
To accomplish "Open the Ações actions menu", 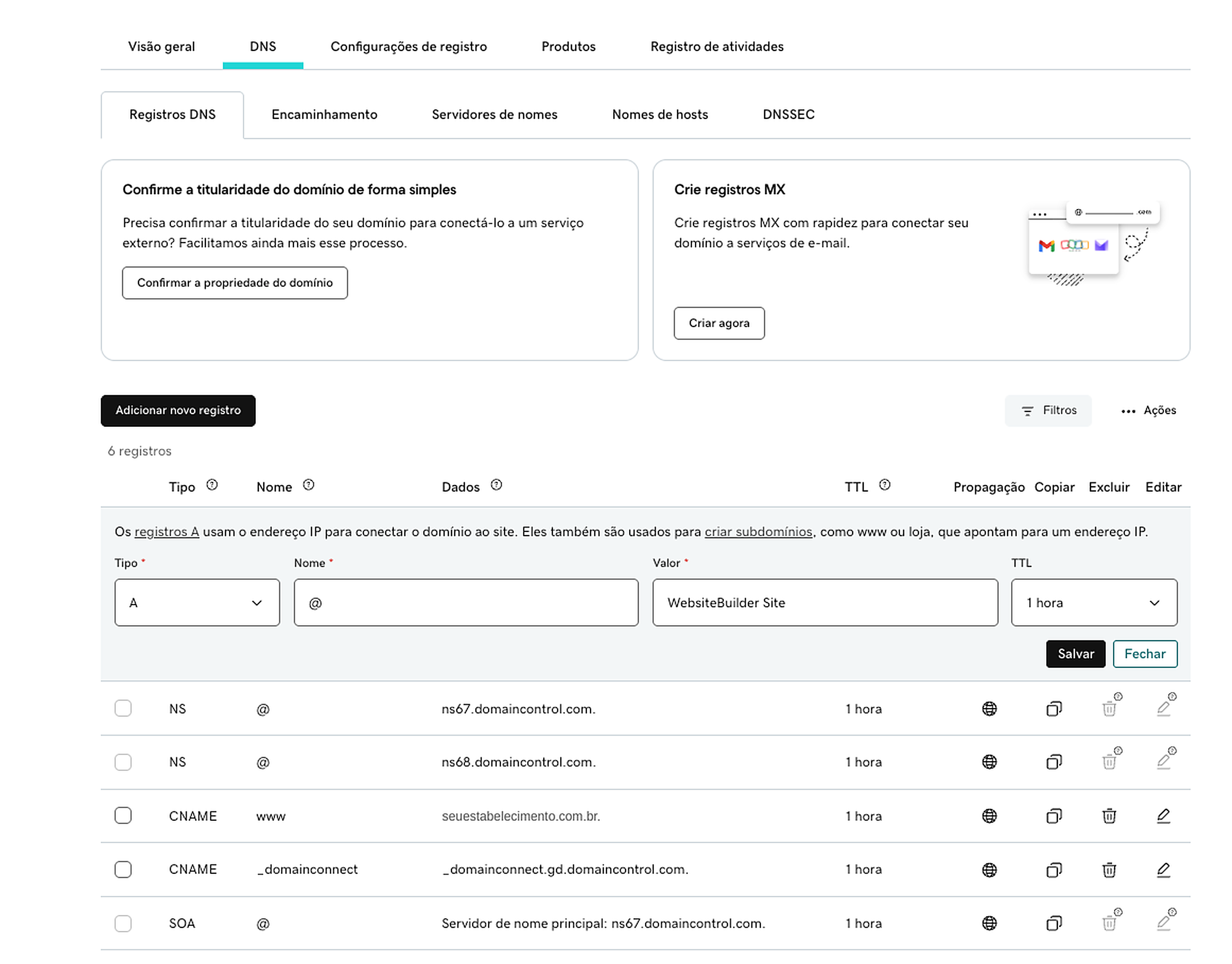I will [x=1148, y=410].
